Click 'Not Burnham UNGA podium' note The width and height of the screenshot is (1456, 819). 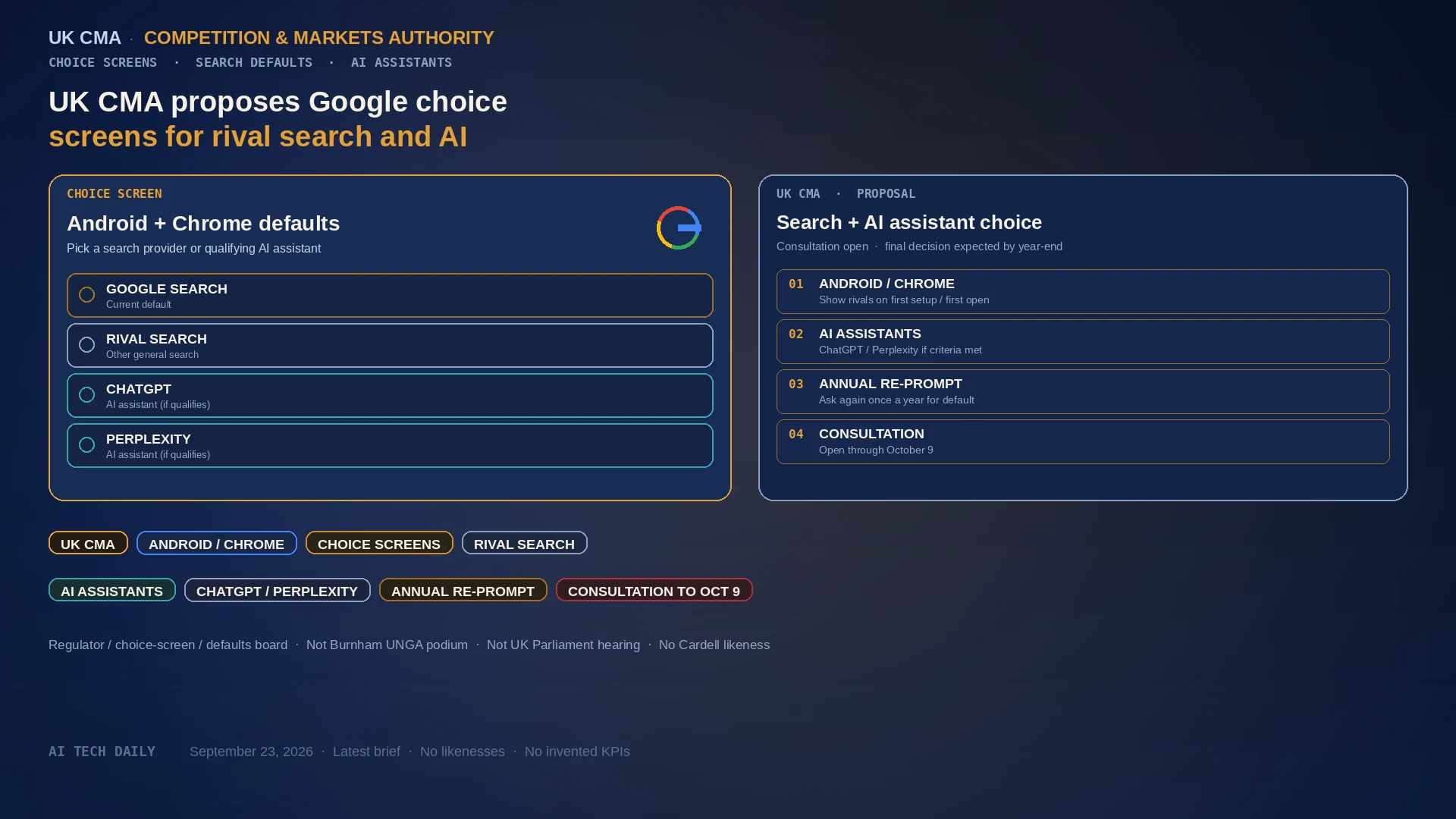(x=387, y=645)
